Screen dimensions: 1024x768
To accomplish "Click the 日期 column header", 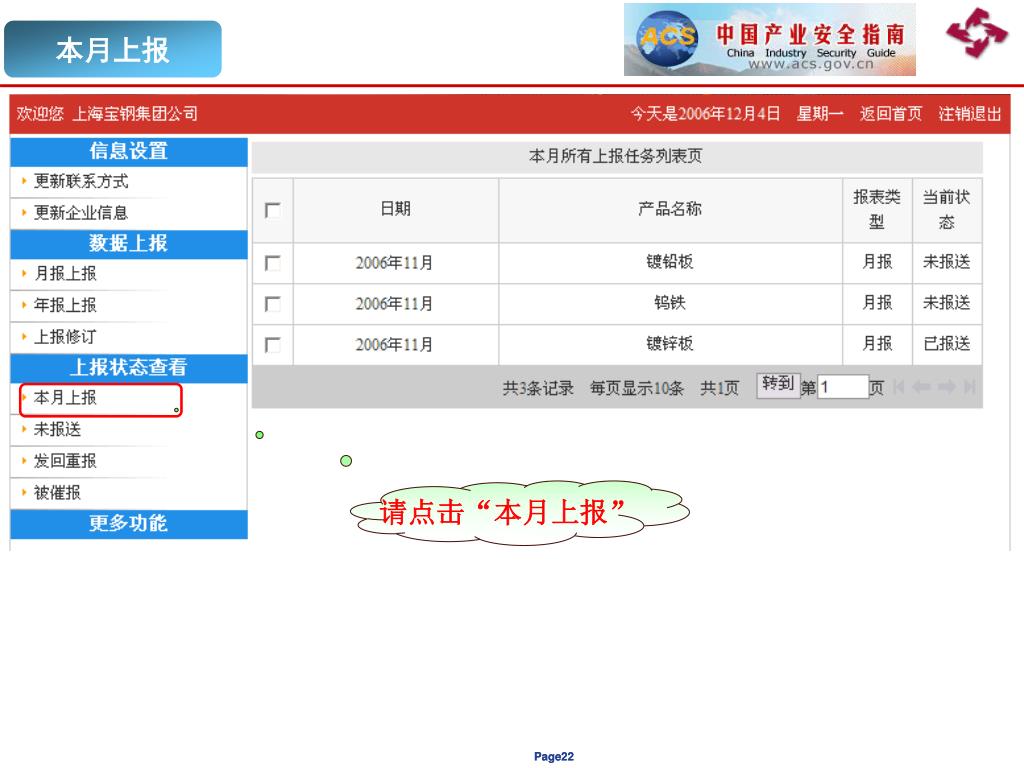I will pos(396,209).
